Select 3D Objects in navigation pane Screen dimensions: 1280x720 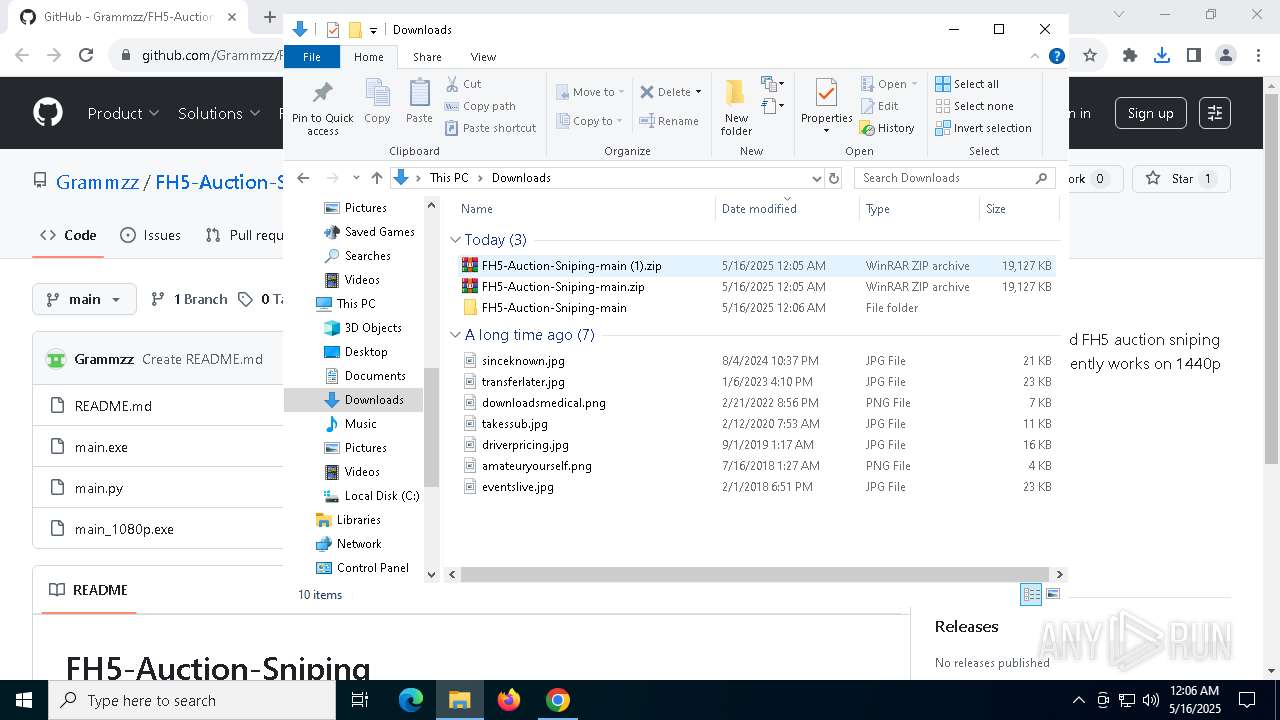[x=363, y=328]
